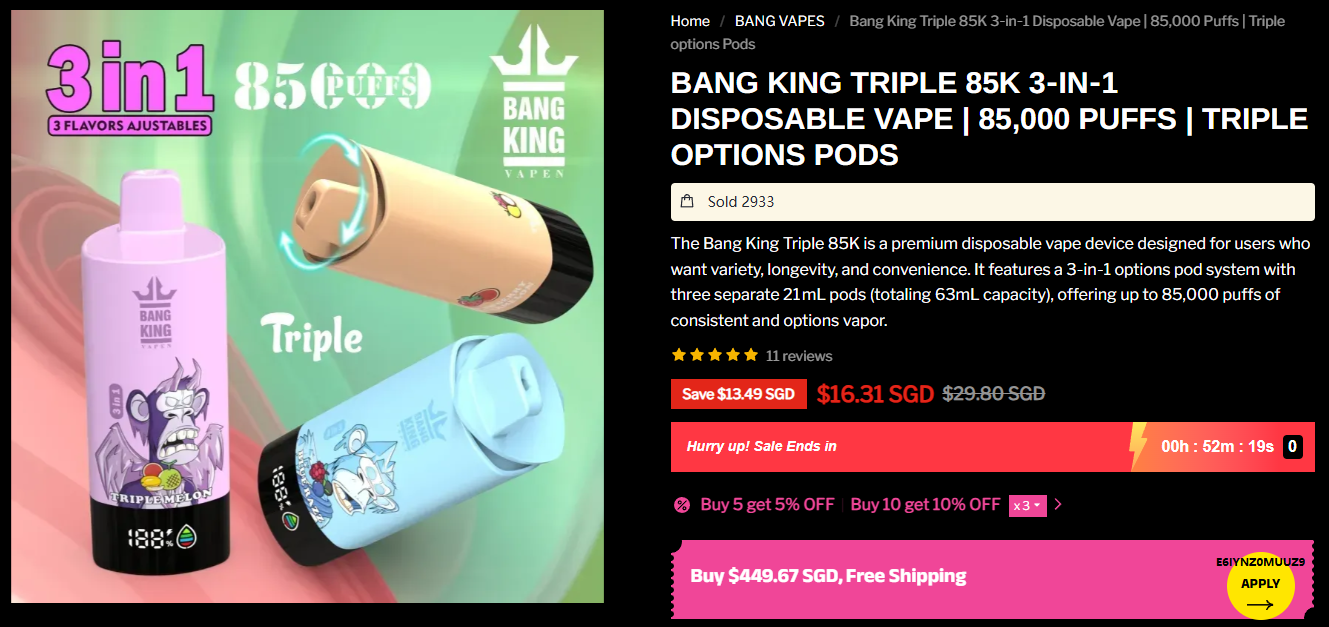Click the pink percent discount icon
Image resolution: width=1329 pixels, height=627 pixels.
point(682,505)
